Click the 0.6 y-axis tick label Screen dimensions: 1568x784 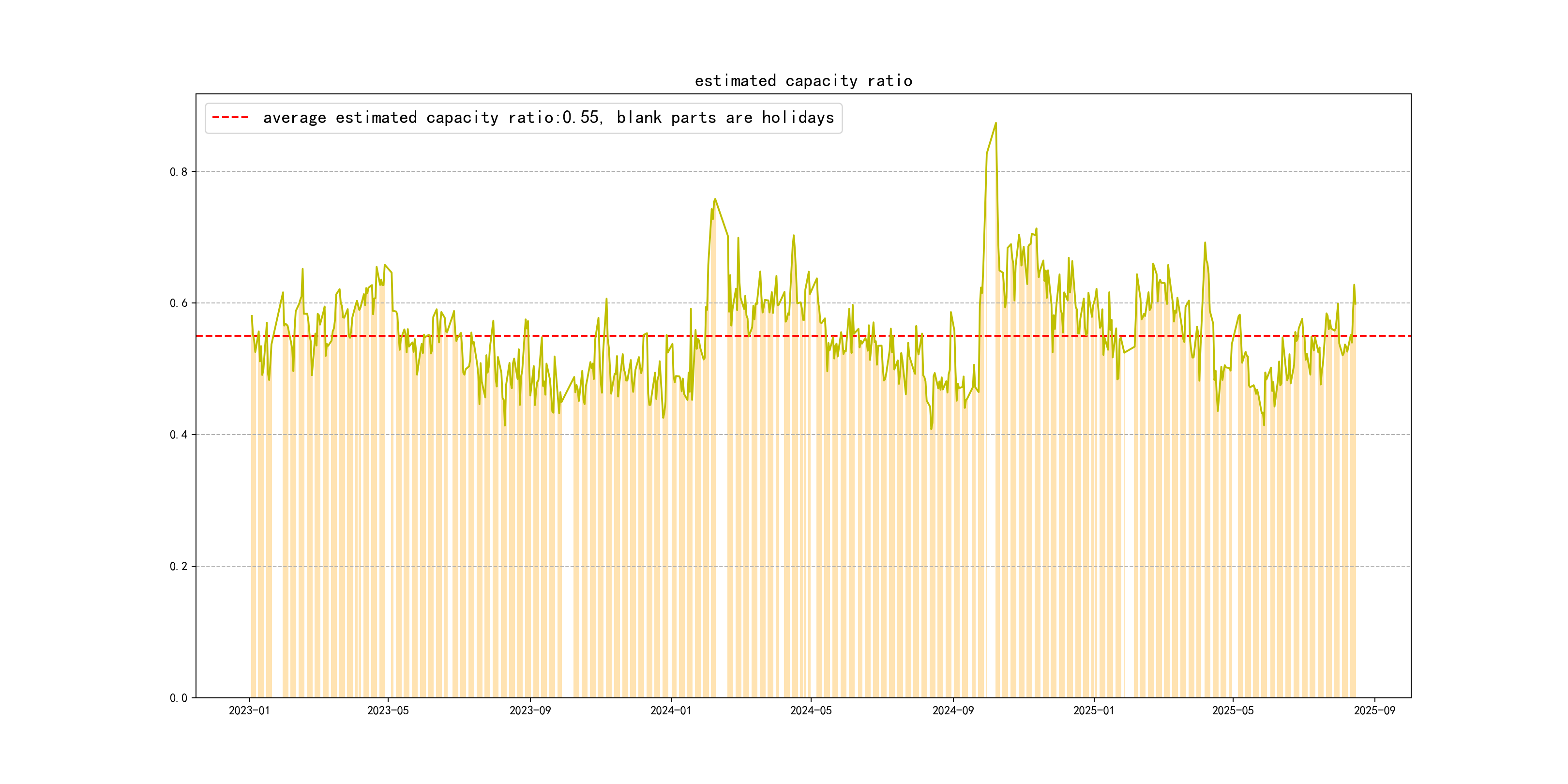179,303
